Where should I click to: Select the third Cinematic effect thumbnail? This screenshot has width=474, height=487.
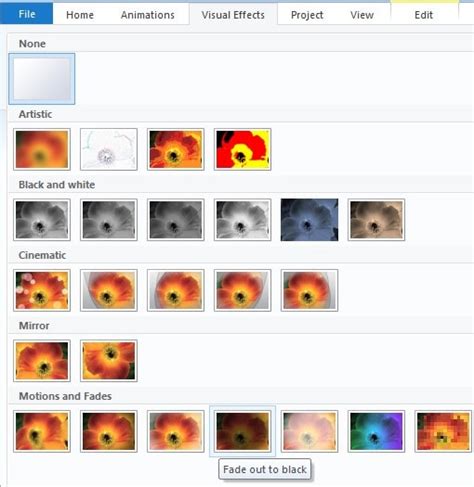[x=176, y=290]
